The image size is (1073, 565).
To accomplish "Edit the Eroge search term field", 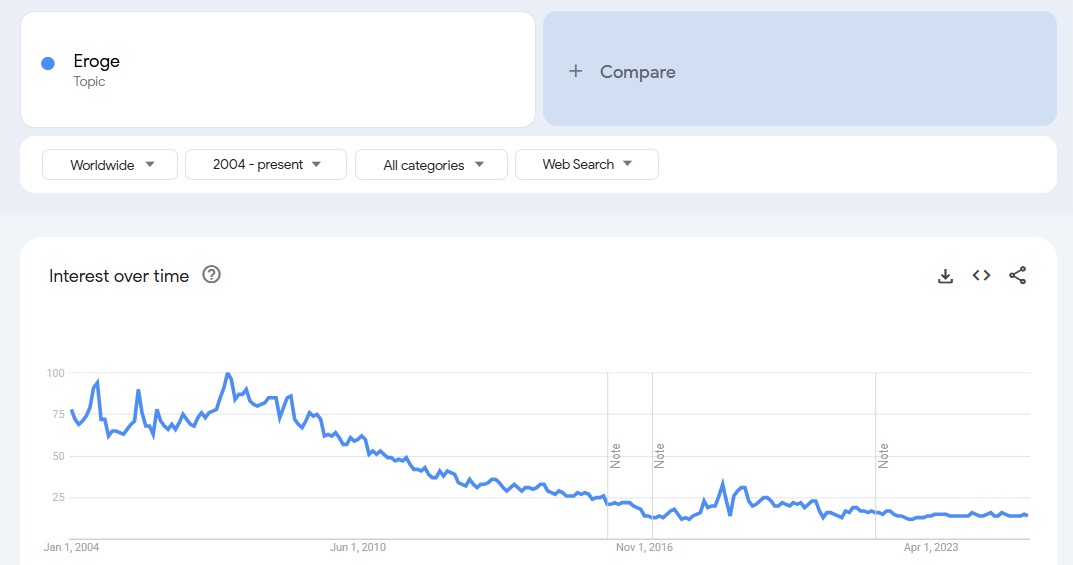I will pyautogui.click(x=97, y=61).
